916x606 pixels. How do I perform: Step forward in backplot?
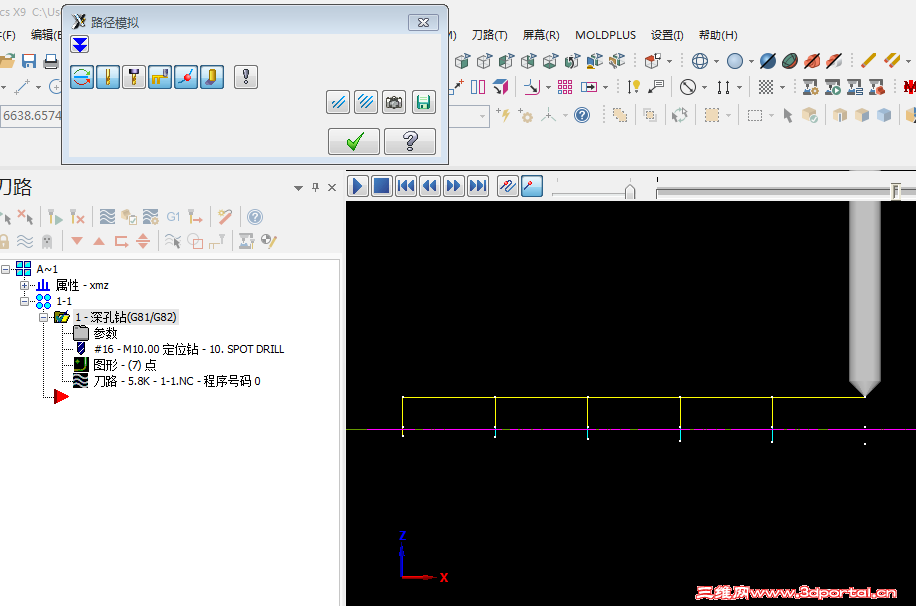[x=454, y=186]
